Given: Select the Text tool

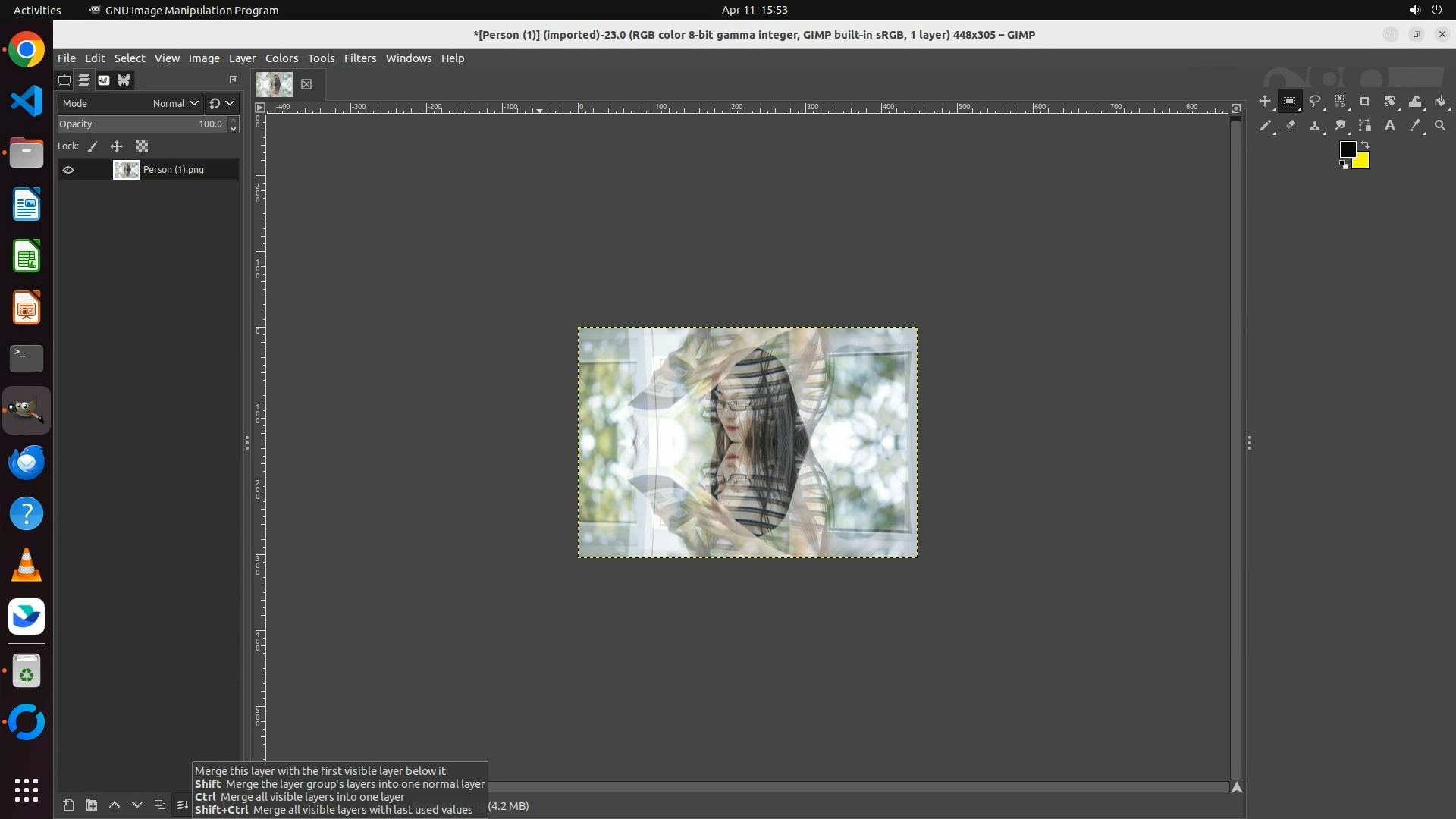Looking at the screenshot, I should (1390, 126).
